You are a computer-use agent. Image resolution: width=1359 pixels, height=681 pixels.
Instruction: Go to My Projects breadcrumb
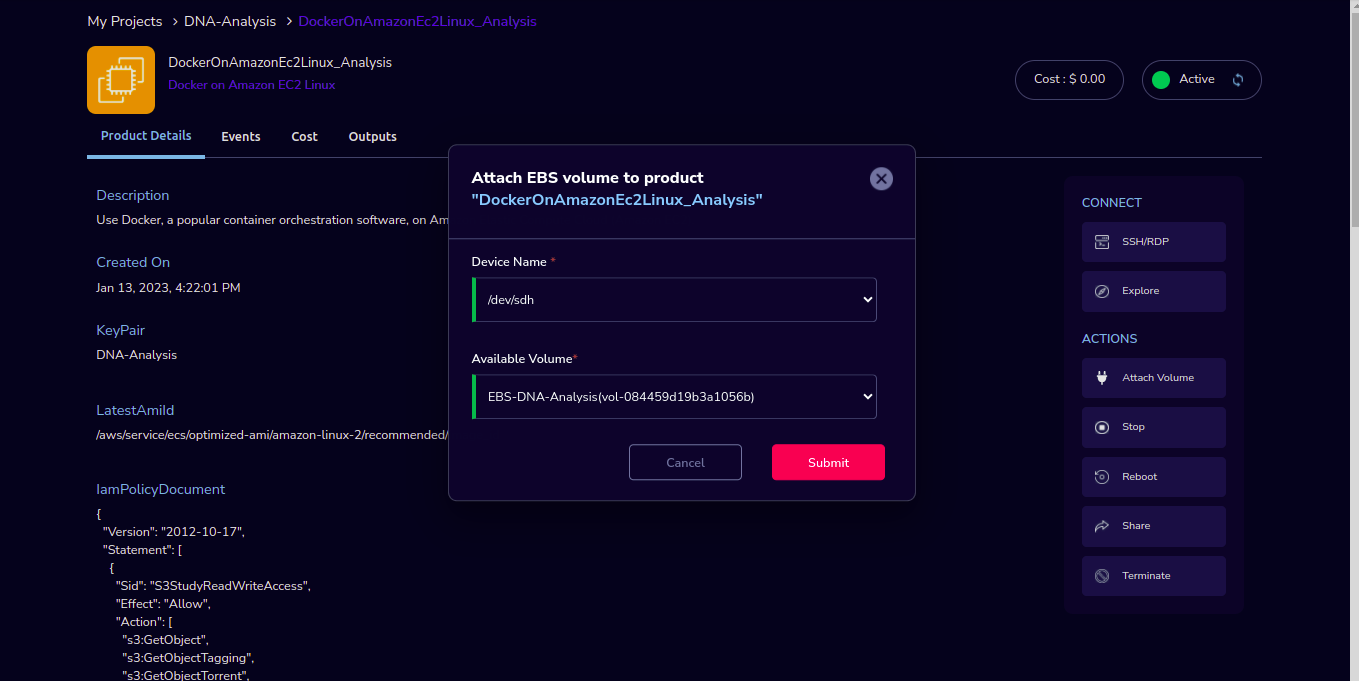pos(125,21)
